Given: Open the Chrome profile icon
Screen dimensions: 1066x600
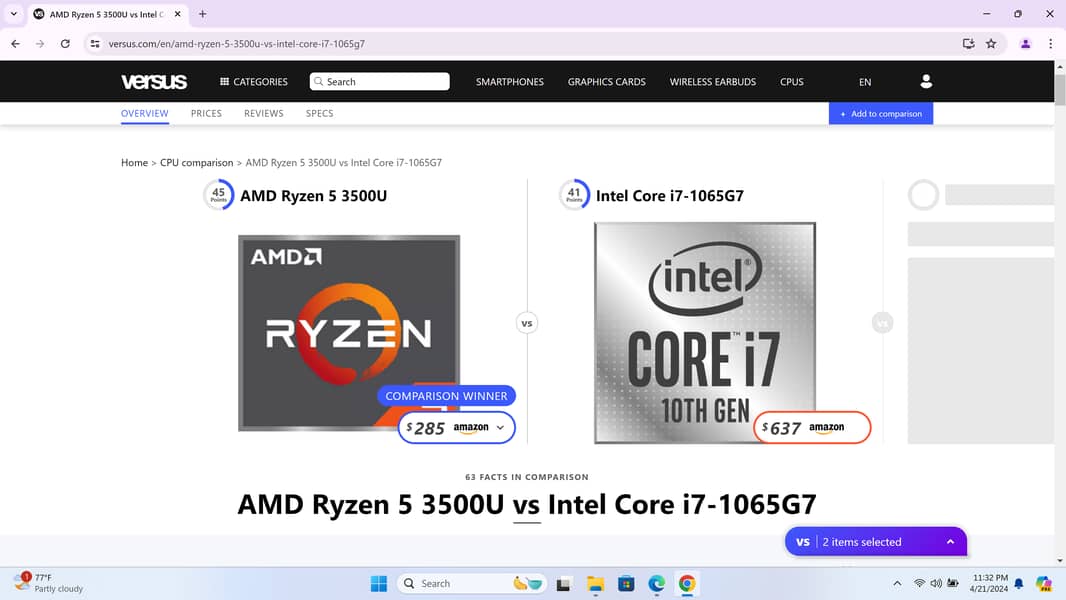Looking at the screenshot, I should tap(1025, 43).
